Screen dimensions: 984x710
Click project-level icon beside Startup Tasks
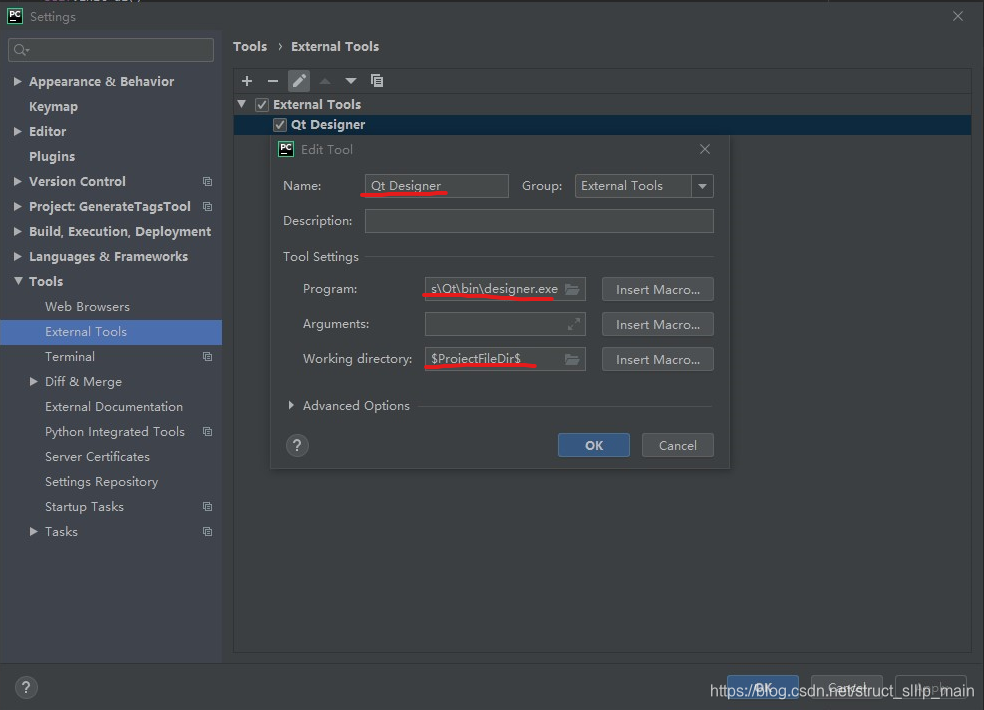[207, 507]
